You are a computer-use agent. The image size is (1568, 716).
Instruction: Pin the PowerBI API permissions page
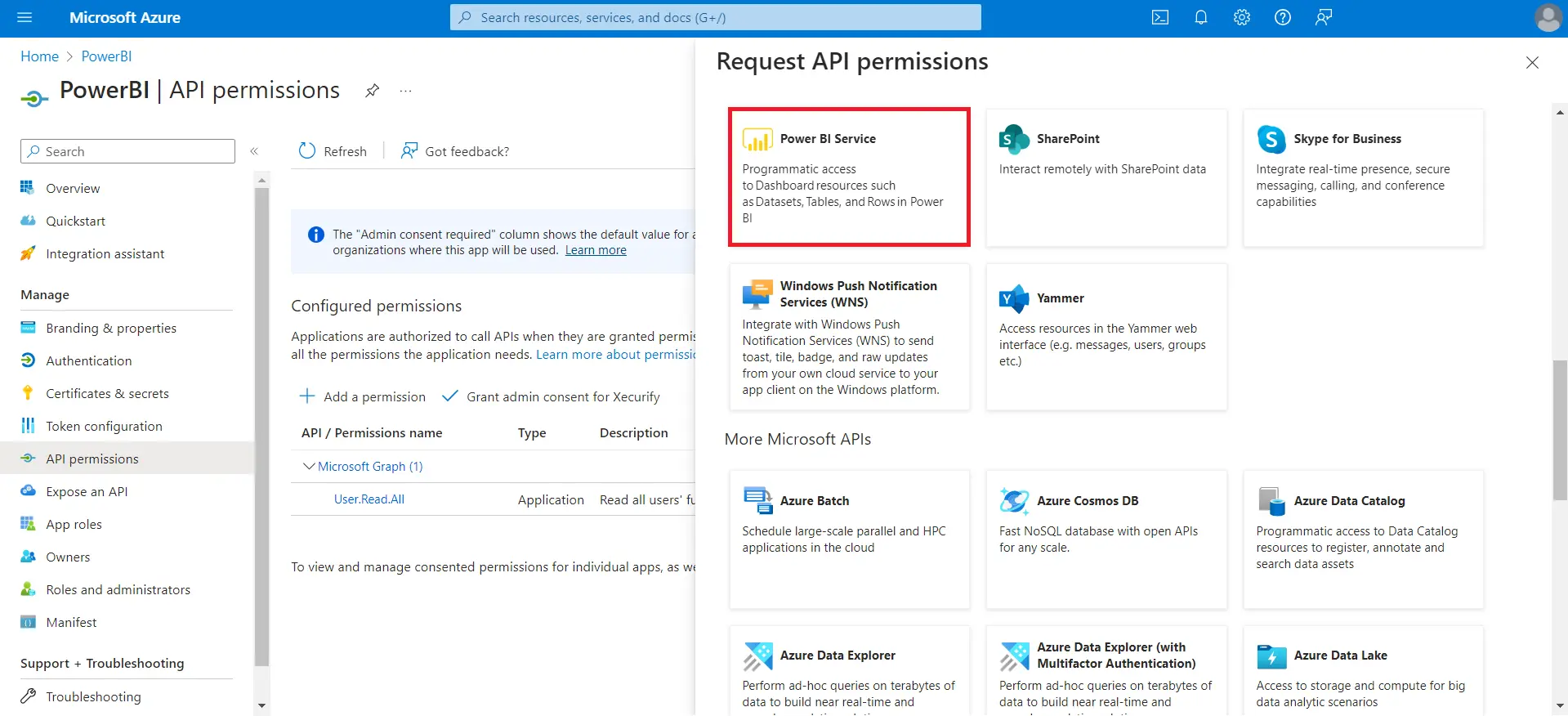(x=372, y=91)
